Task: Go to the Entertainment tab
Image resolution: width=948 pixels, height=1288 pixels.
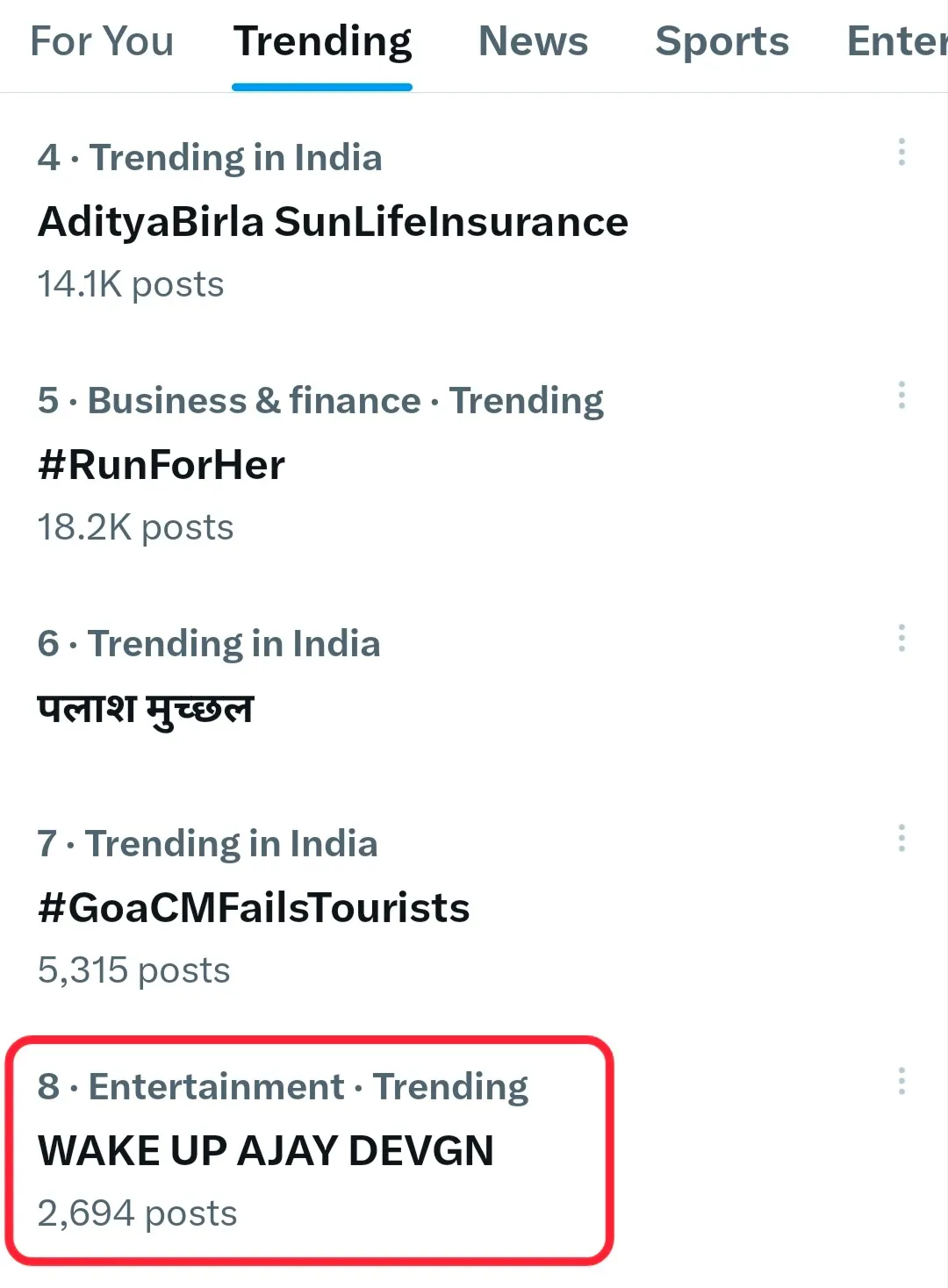Action: click(x=897, y=41)
